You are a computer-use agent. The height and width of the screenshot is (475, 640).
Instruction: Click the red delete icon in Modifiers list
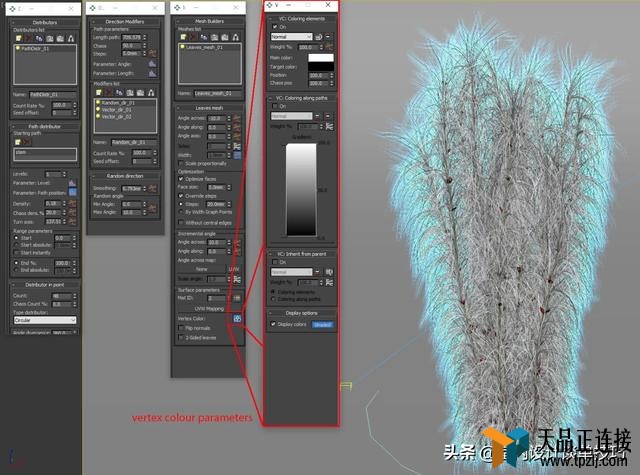pos(109,92)
